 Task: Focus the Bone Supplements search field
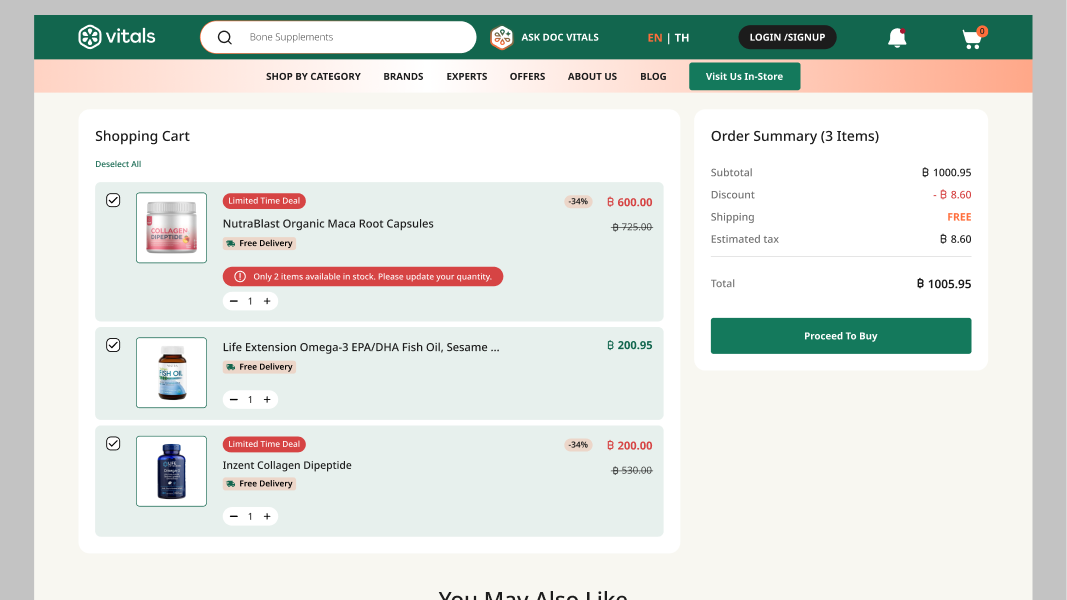point(338,37)
